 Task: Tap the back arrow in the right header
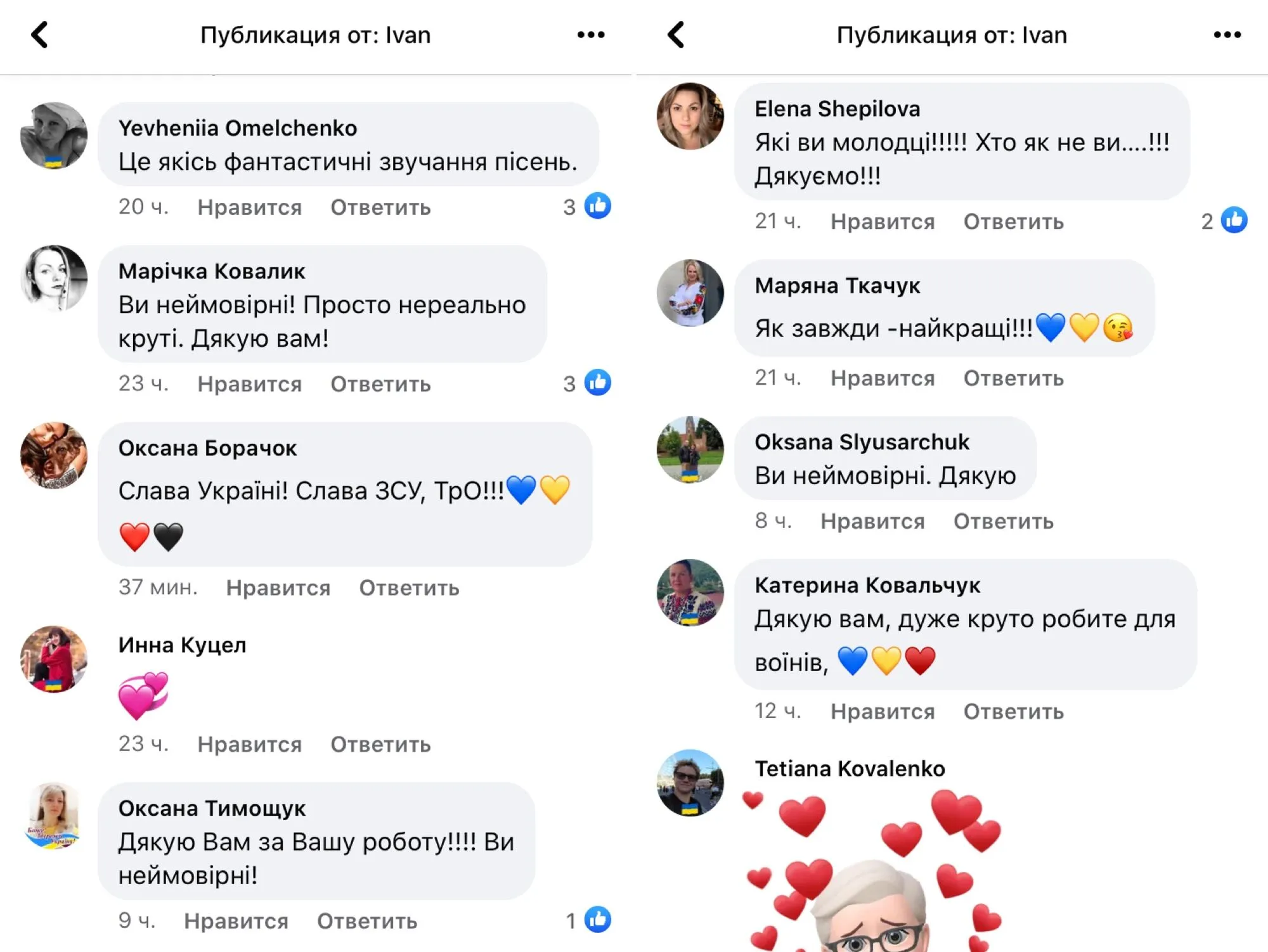pyautogui.click(x=676, y=35)
